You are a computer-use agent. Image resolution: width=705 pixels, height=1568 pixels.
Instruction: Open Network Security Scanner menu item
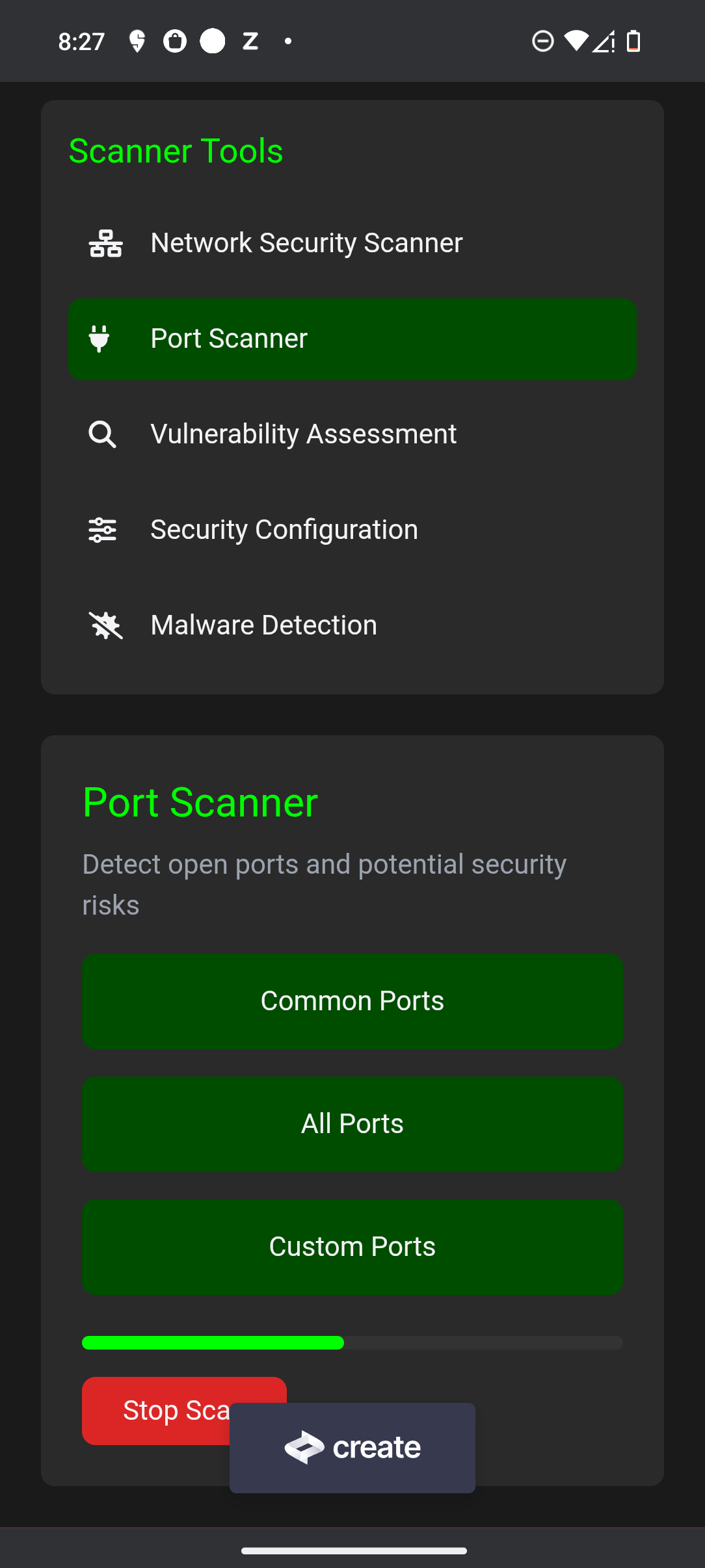(306, 243)
